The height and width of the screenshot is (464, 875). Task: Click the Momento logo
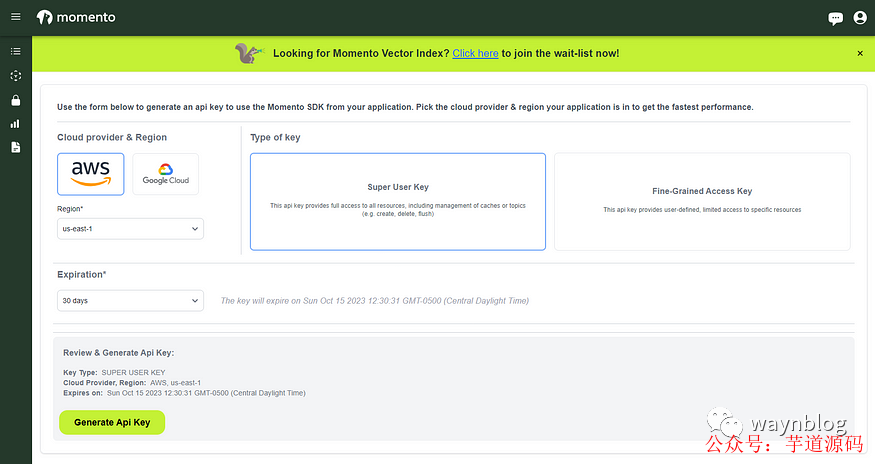pyautogui.click(x=76, y=17)
